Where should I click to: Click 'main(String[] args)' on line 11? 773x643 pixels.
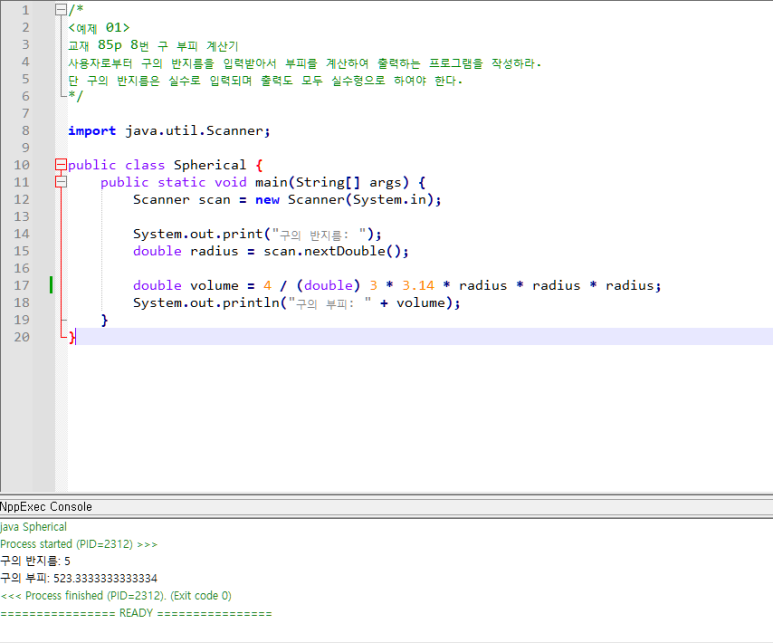point(332,182)
